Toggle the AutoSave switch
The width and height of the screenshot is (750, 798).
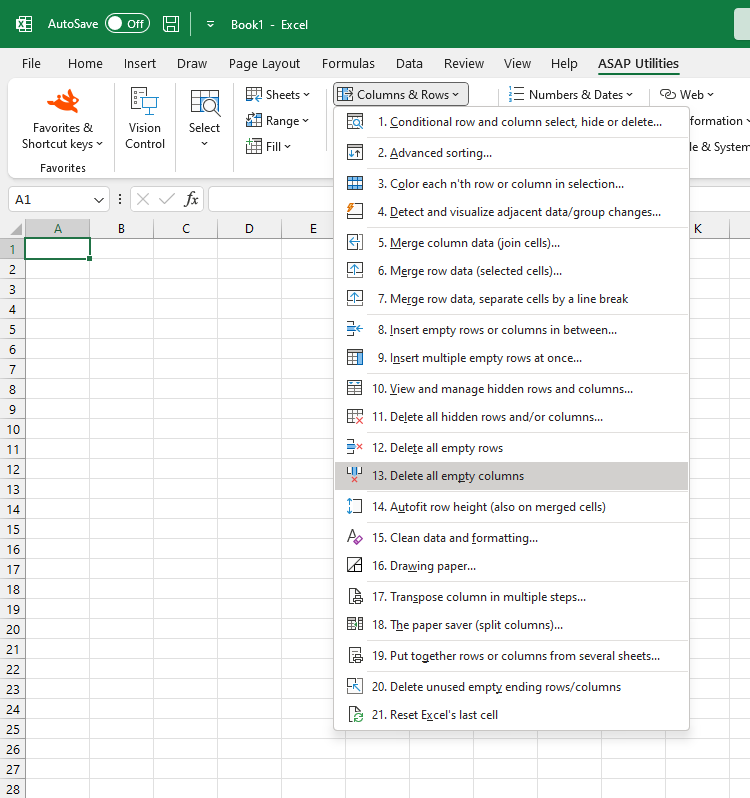[127, 23]
